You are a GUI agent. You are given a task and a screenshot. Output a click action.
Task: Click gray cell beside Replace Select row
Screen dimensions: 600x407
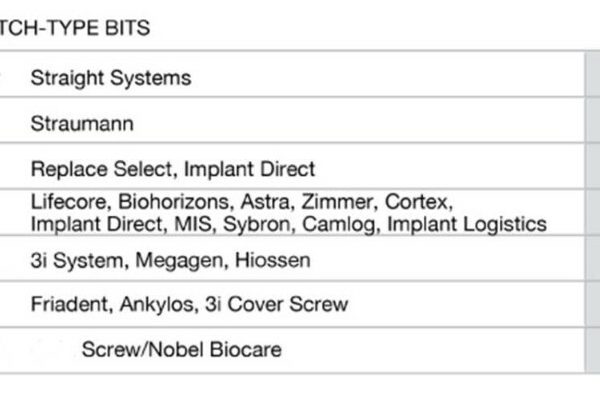[x=592, y=168]
